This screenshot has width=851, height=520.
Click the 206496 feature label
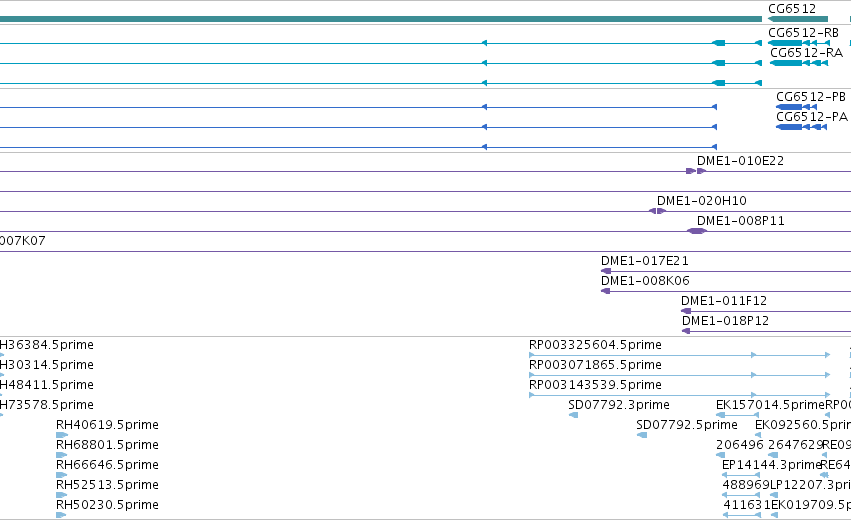(x=740, y=445)
